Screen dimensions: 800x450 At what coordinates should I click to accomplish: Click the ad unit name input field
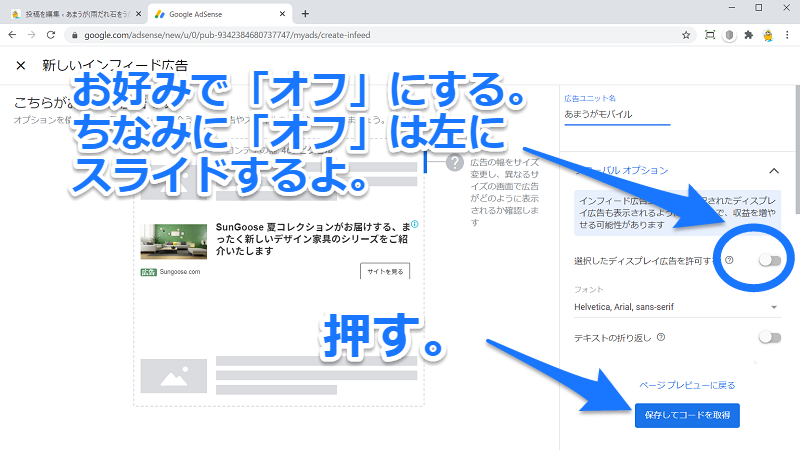(x=617, y=117)
